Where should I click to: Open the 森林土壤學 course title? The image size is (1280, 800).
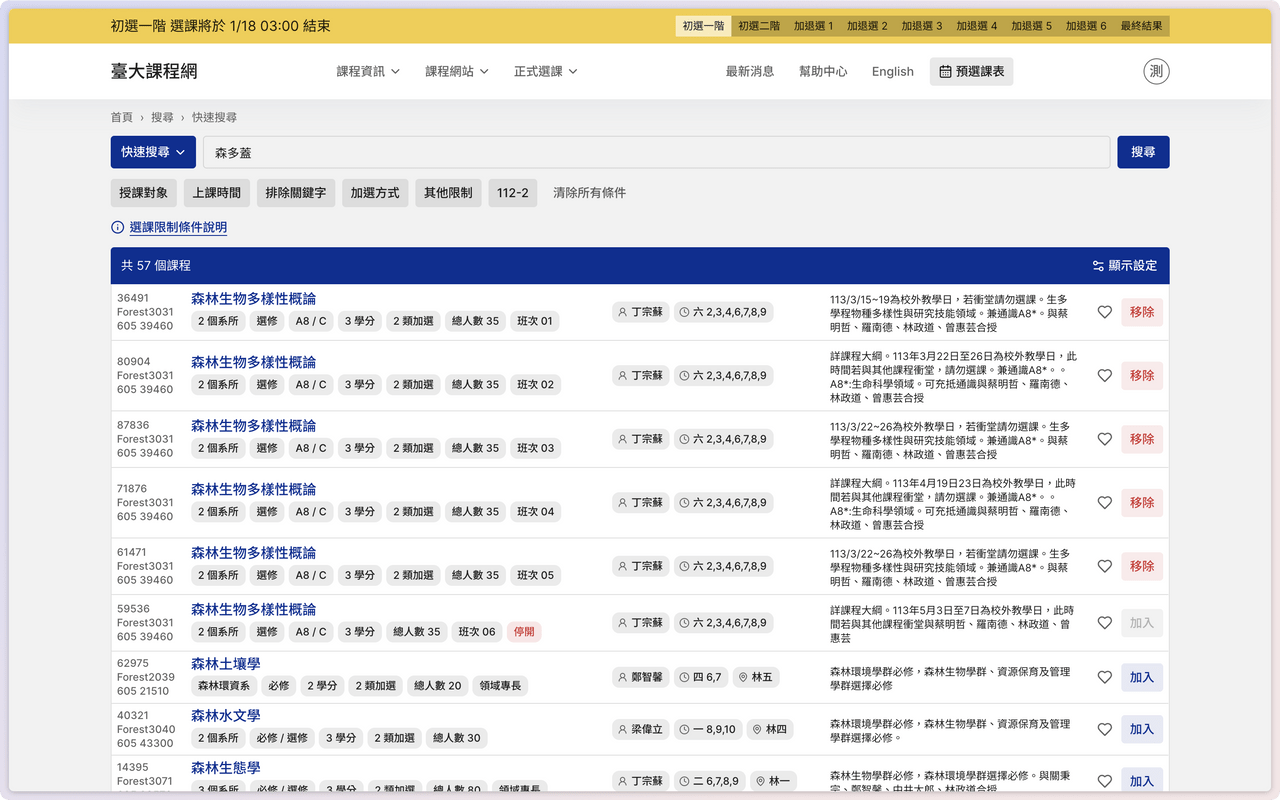[x=226, y=663]
